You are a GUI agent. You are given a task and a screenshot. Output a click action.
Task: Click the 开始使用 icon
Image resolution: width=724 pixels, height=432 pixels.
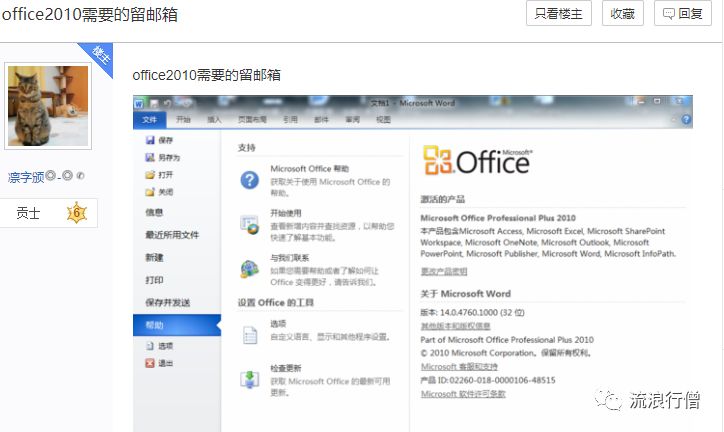(x=249, y=224)
